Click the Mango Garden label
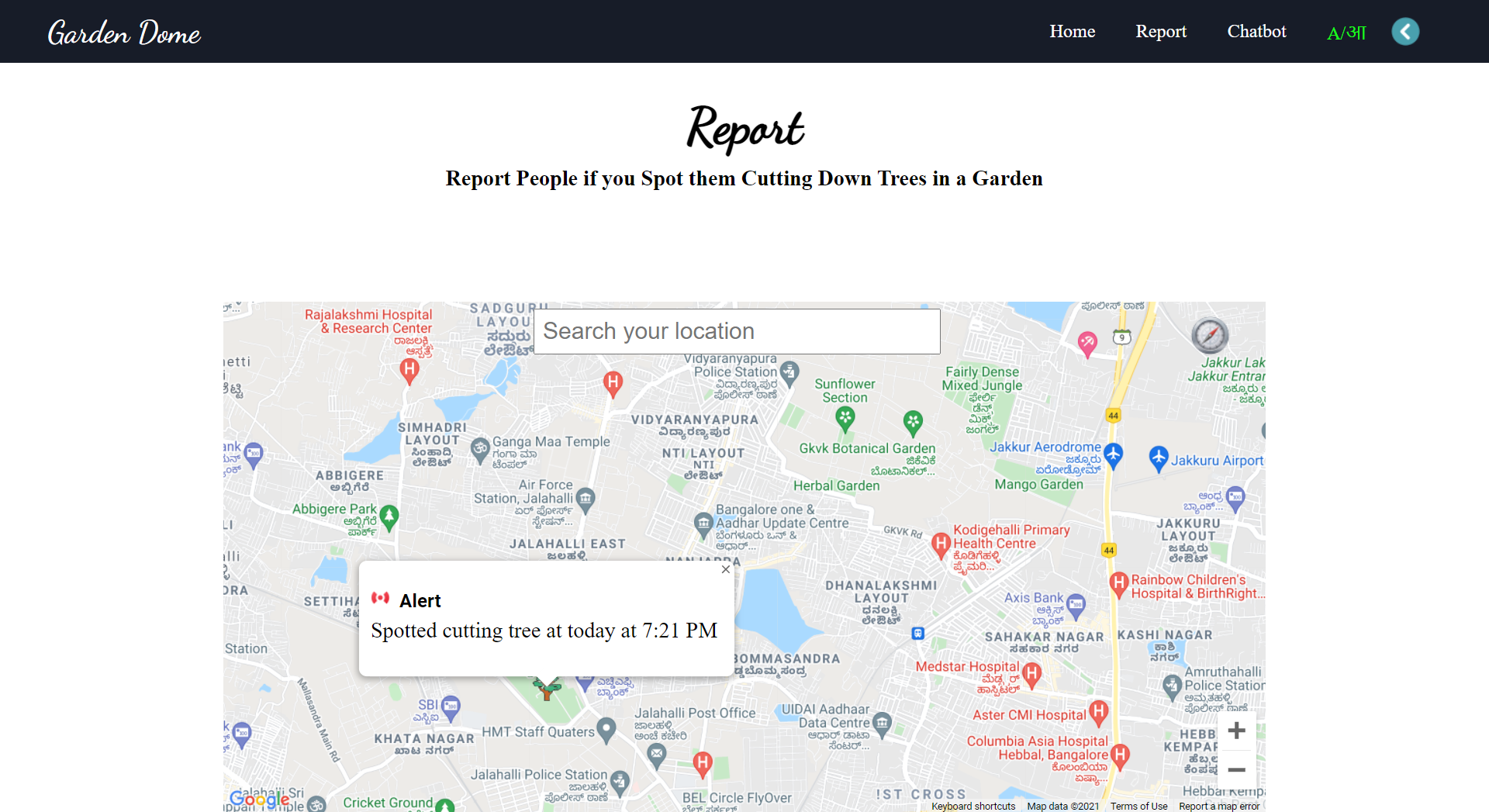The height and width of the screenshot is (812, 1489). pyautogui.click(x=1039, y=485)
